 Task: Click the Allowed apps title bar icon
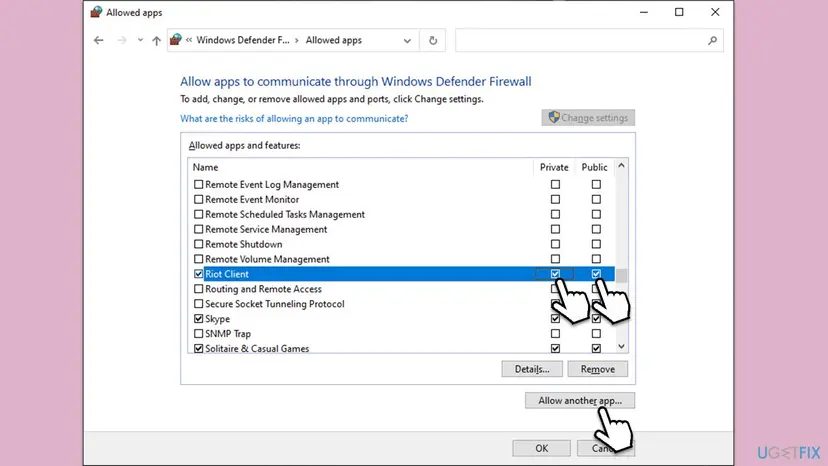[96, 12]
